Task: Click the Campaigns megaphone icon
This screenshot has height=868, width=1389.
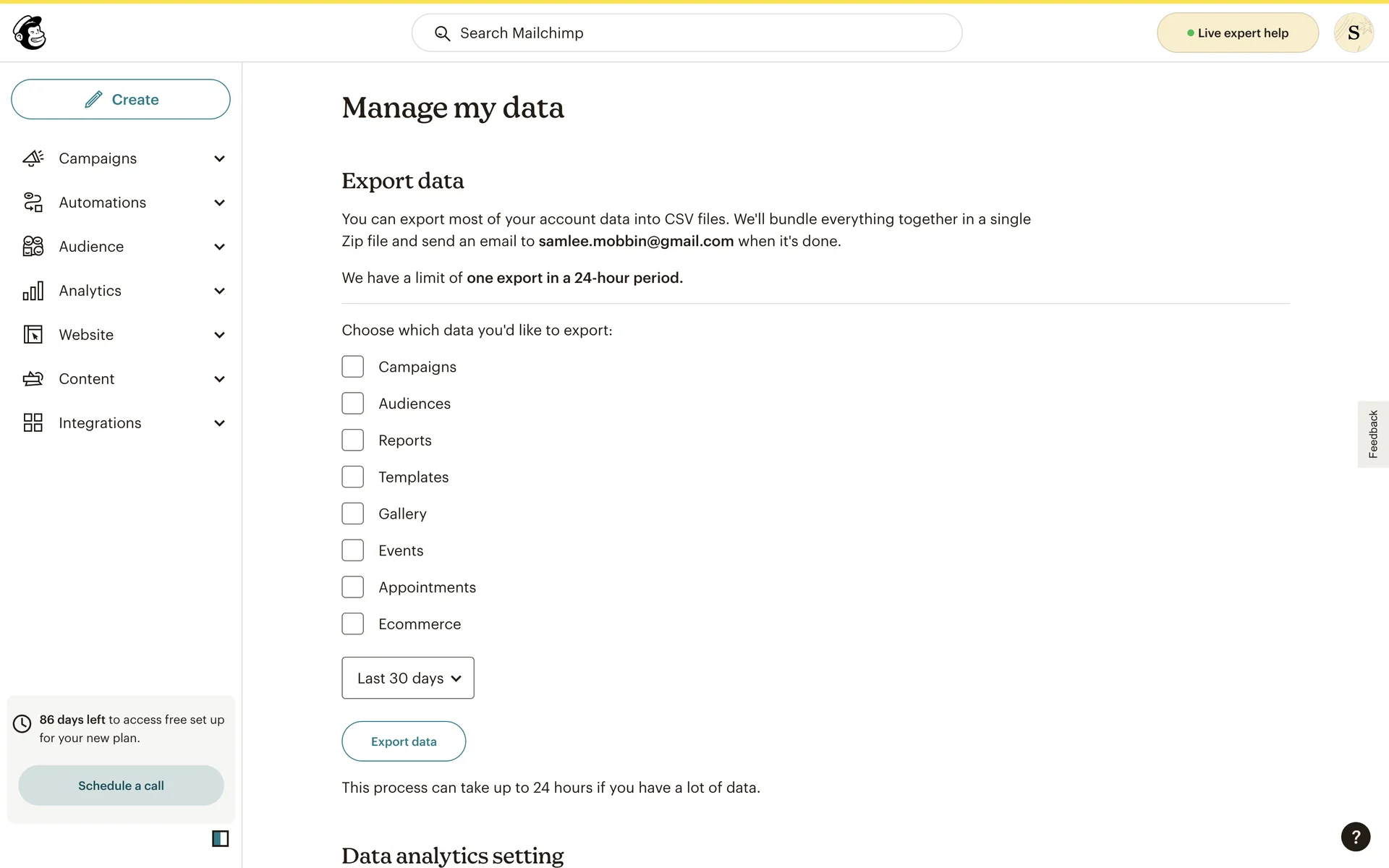Action: (33, 158)
